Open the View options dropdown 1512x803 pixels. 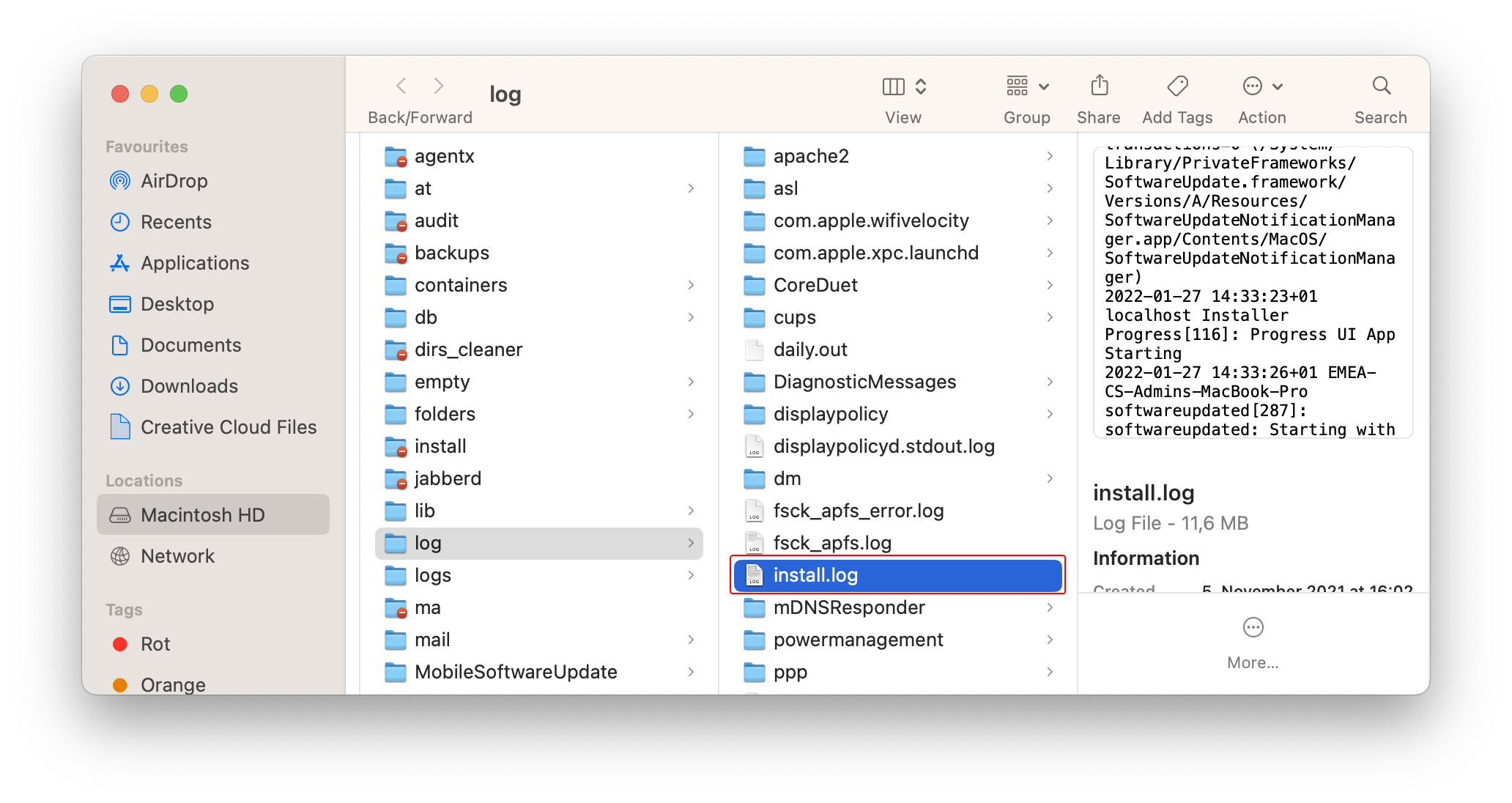coord(903,86)
